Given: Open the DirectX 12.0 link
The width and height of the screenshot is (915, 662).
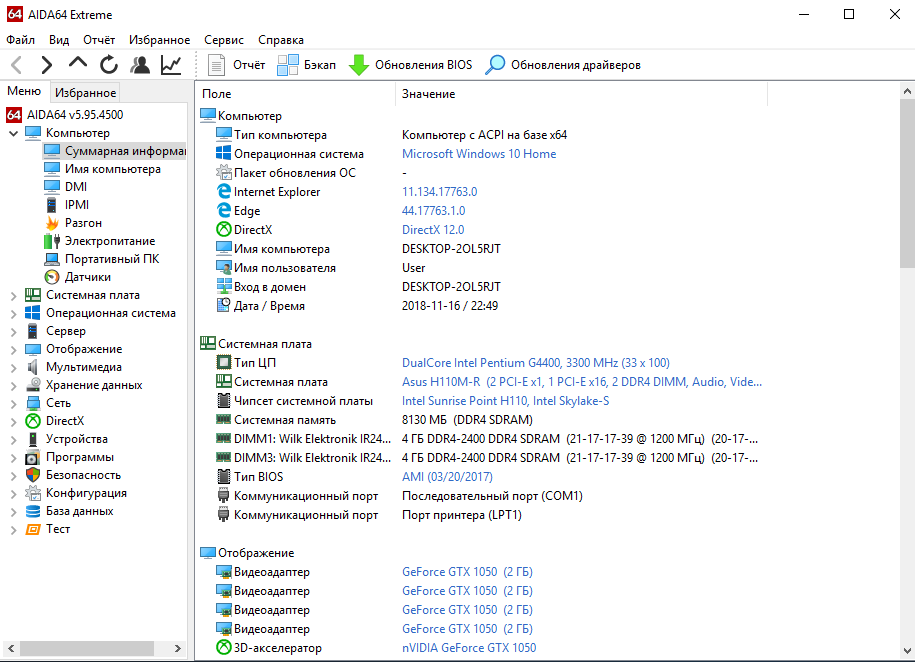Looking at the screenshot, I should (433, 230).
